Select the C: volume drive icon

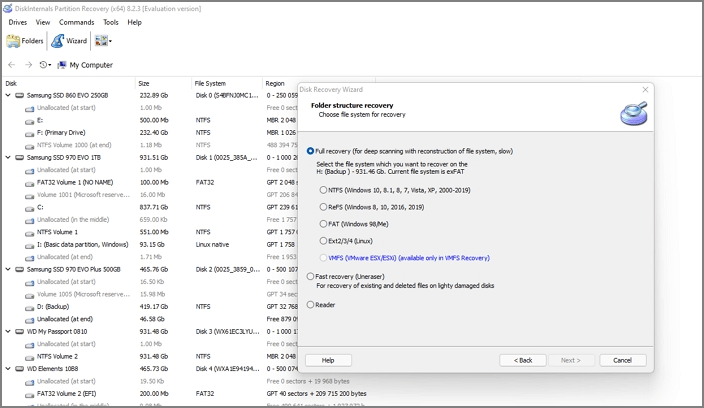(x=29, y=207)
